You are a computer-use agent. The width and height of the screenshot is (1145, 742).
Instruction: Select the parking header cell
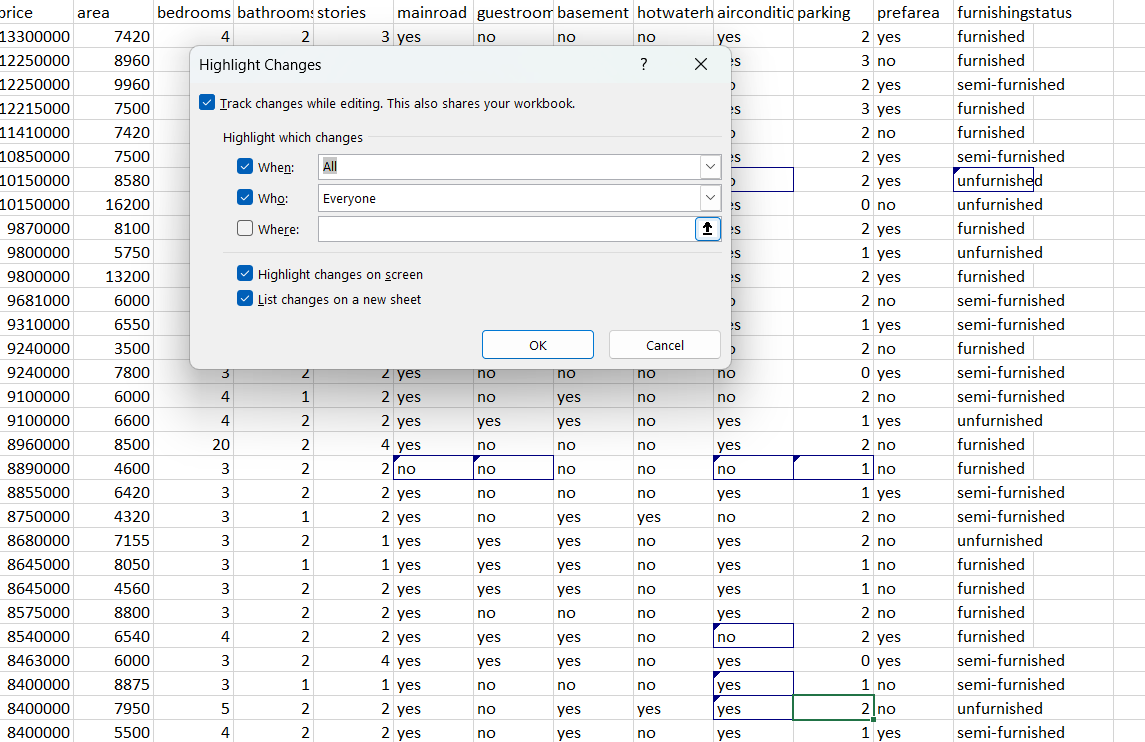coord(833,12)
